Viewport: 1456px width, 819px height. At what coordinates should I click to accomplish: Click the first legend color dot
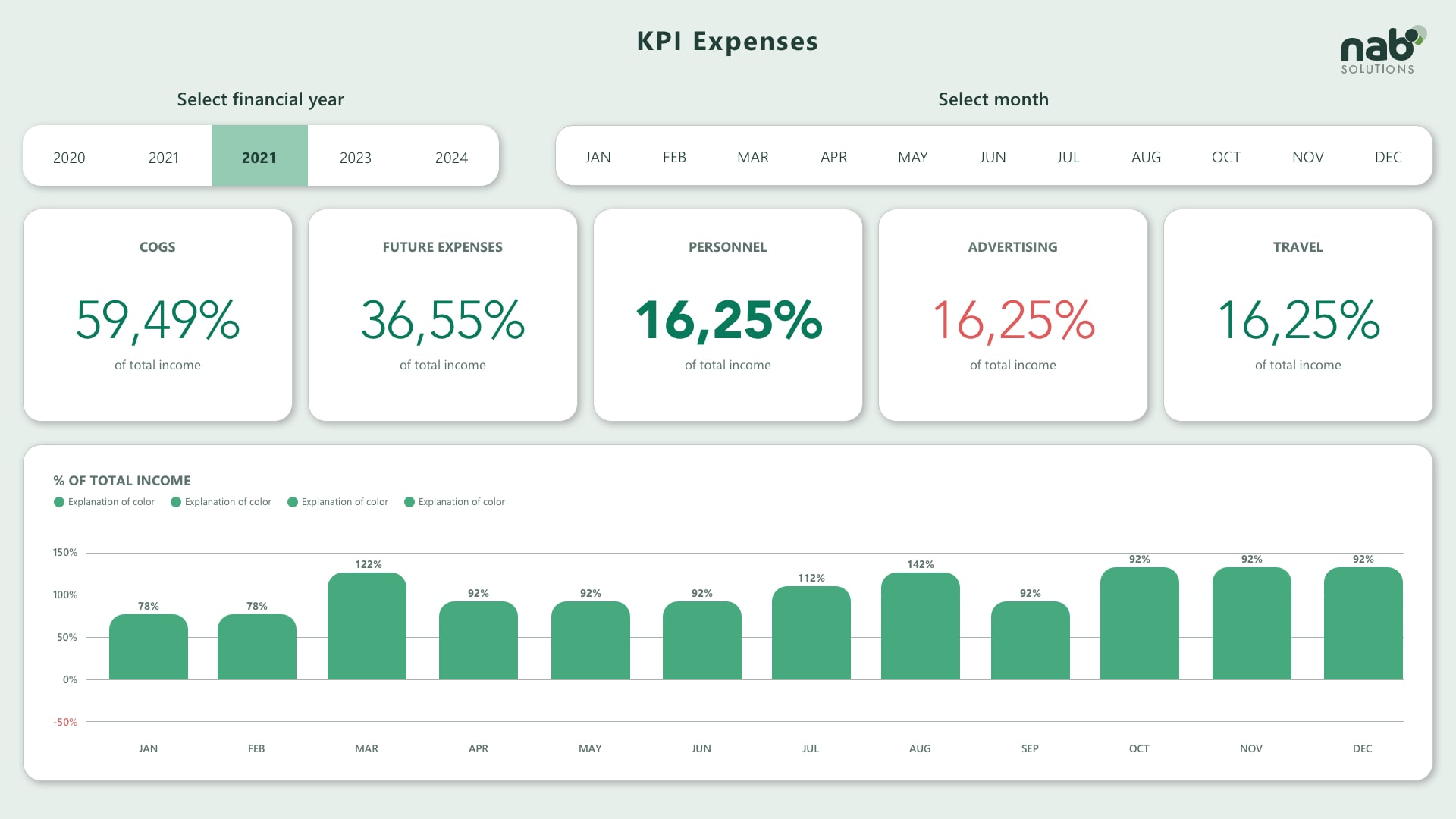[59, 502]
